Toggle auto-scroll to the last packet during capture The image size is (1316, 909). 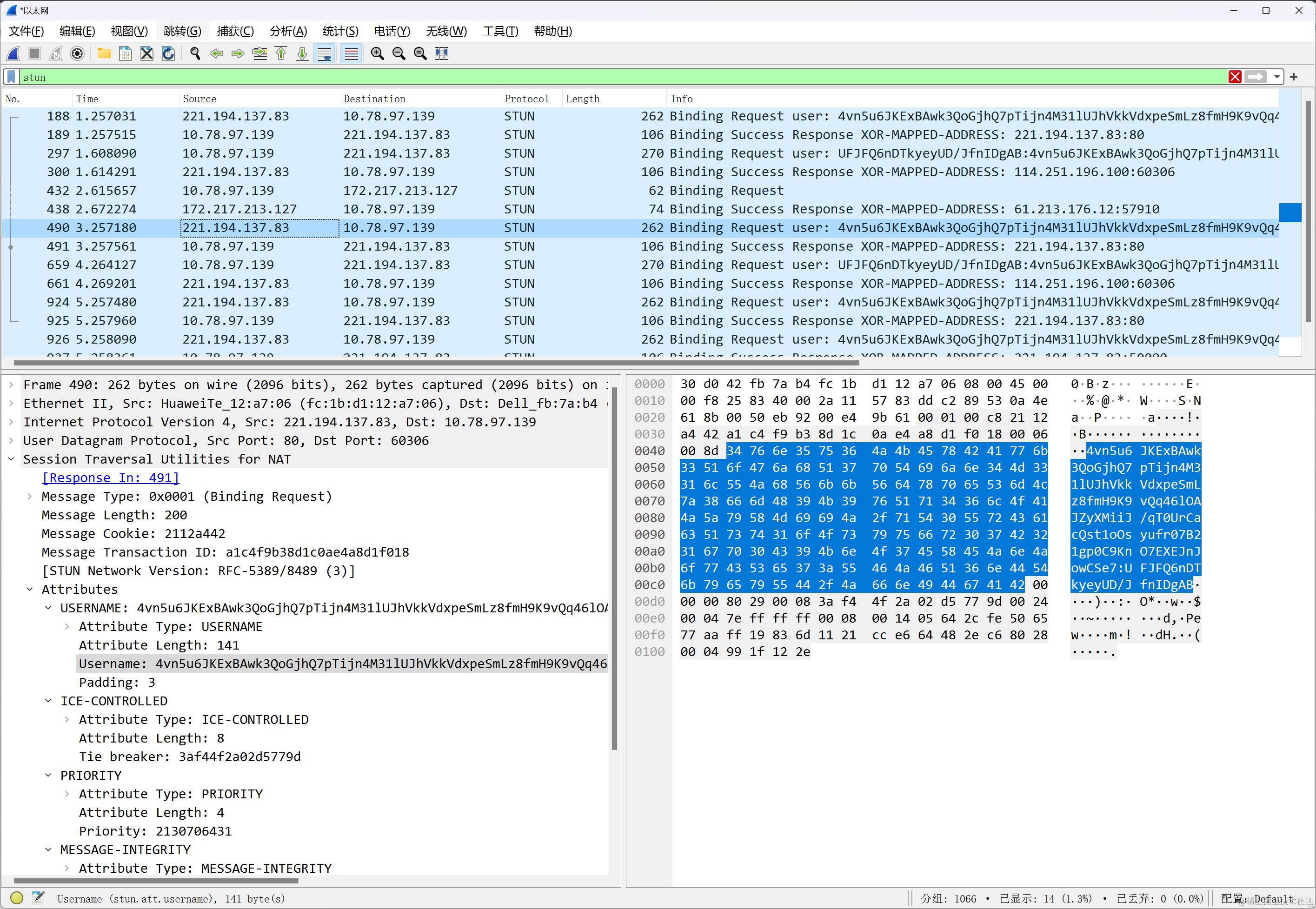[x=325, y=53]
